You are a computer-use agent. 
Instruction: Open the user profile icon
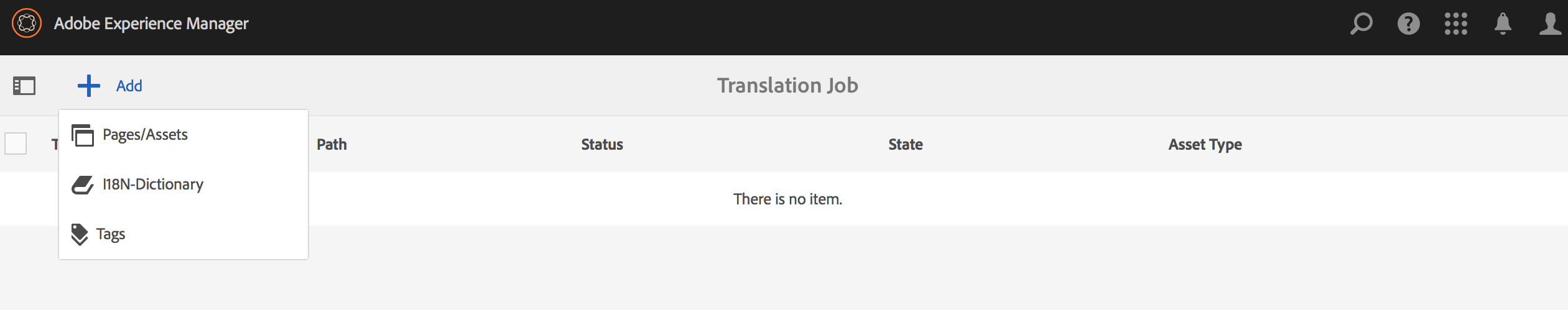[1550, 24]
